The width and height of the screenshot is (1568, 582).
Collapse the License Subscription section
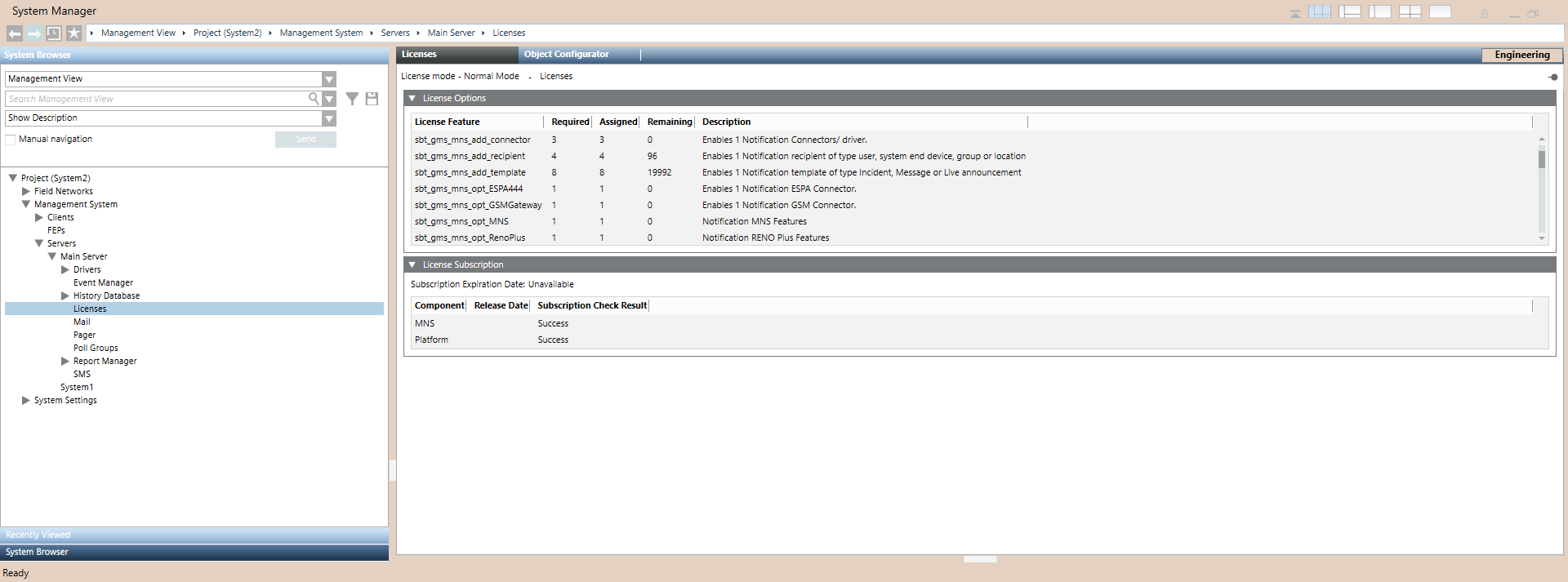pyautogui.click(x=412, y=264)
